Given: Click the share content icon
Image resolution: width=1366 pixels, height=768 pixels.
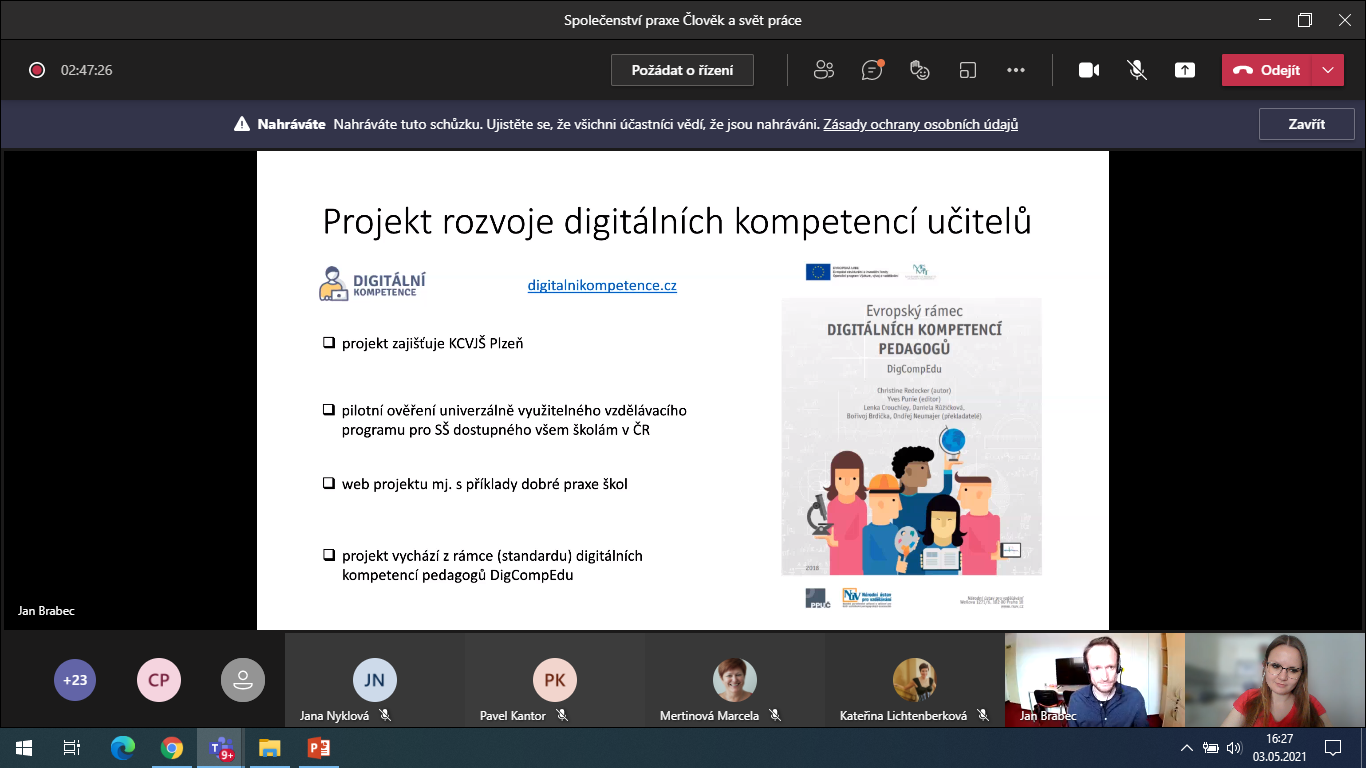Looking at the screenshot, I should click(x=1185, y=70).
